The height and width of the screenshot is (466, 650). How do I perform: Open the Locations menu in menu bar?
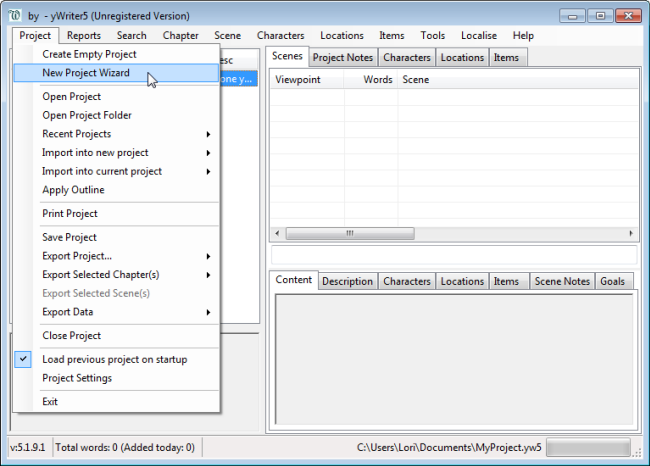point(342,36)
